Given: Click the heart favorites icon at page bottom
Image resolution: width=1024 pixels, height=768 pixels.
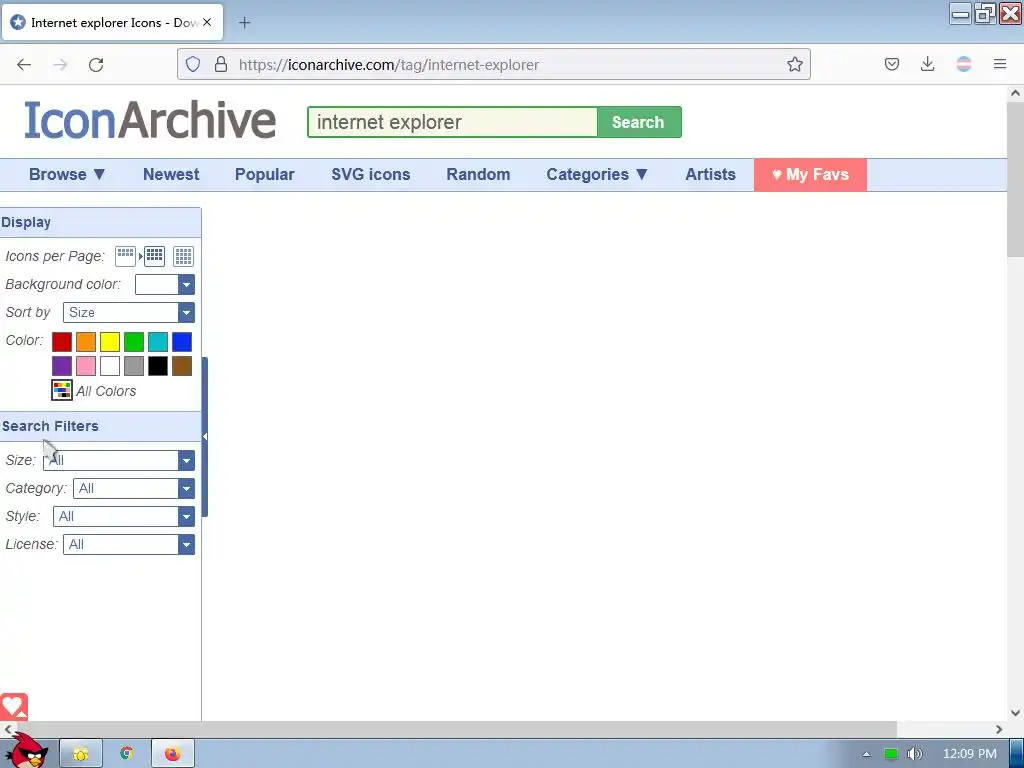Looking at the screenshot, I should [x=14, y=707].
